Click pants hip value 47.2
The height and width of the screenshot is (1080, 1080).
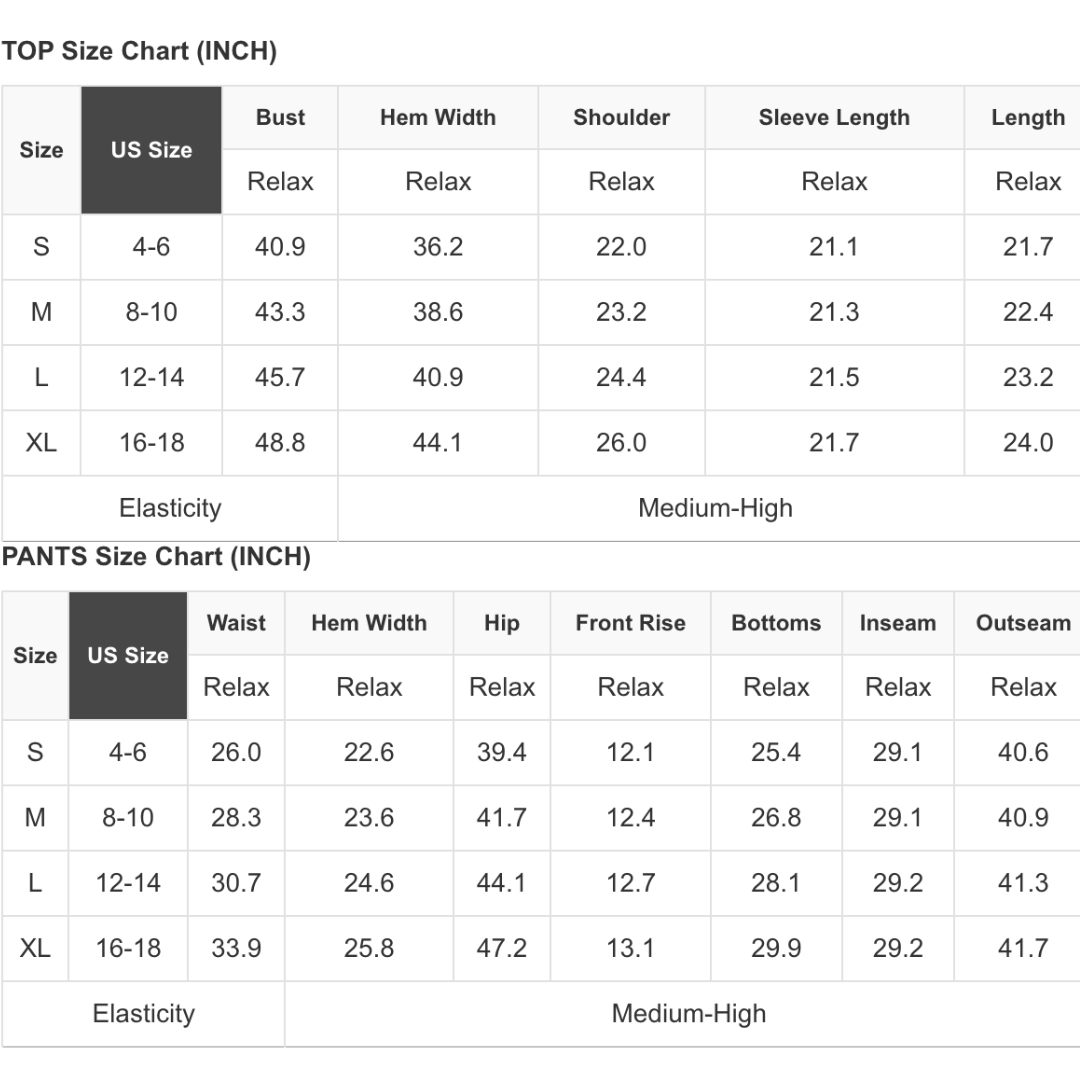(x=501, y=948)
